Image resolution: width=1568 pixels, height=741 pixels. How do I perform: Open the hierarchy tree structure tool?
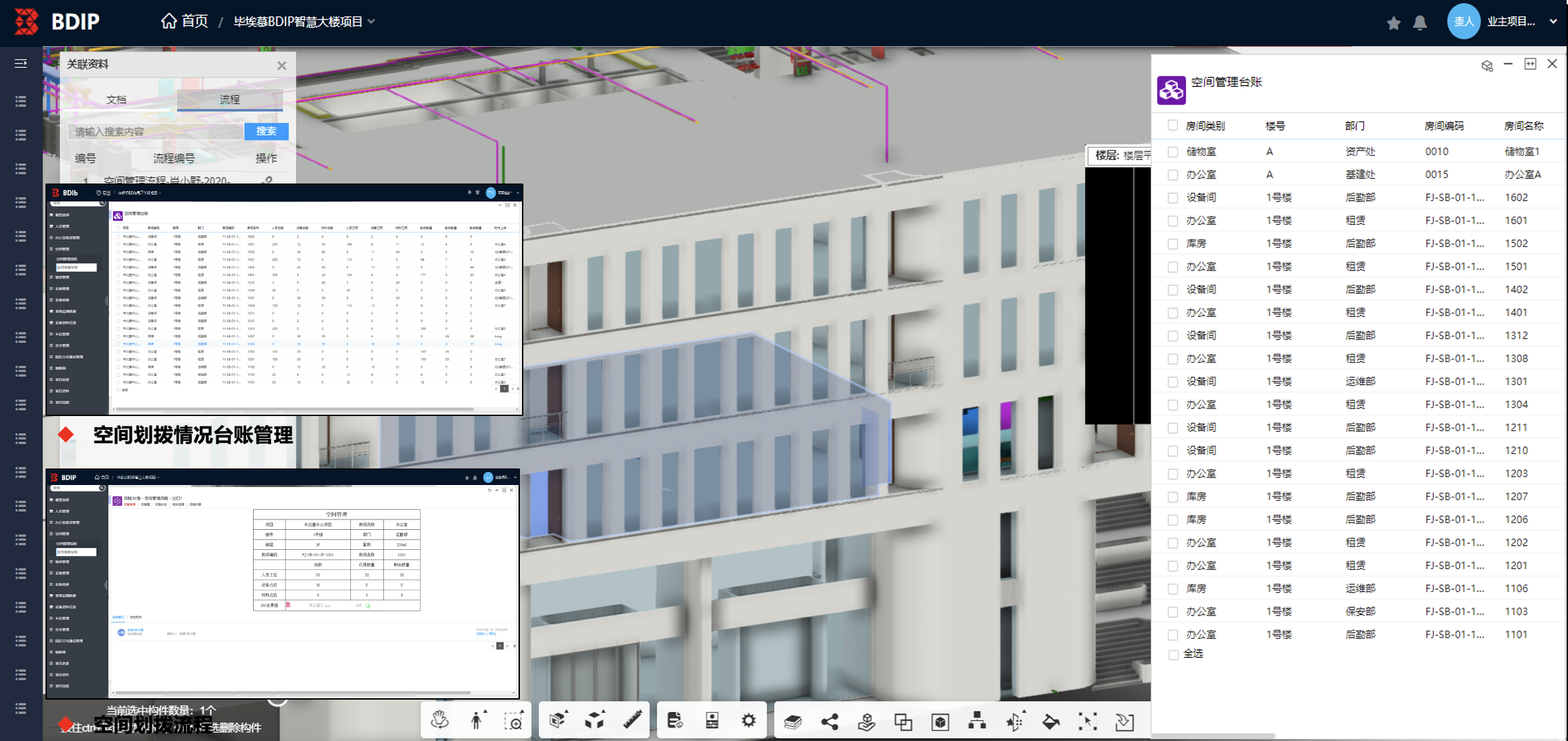[977, 722]
